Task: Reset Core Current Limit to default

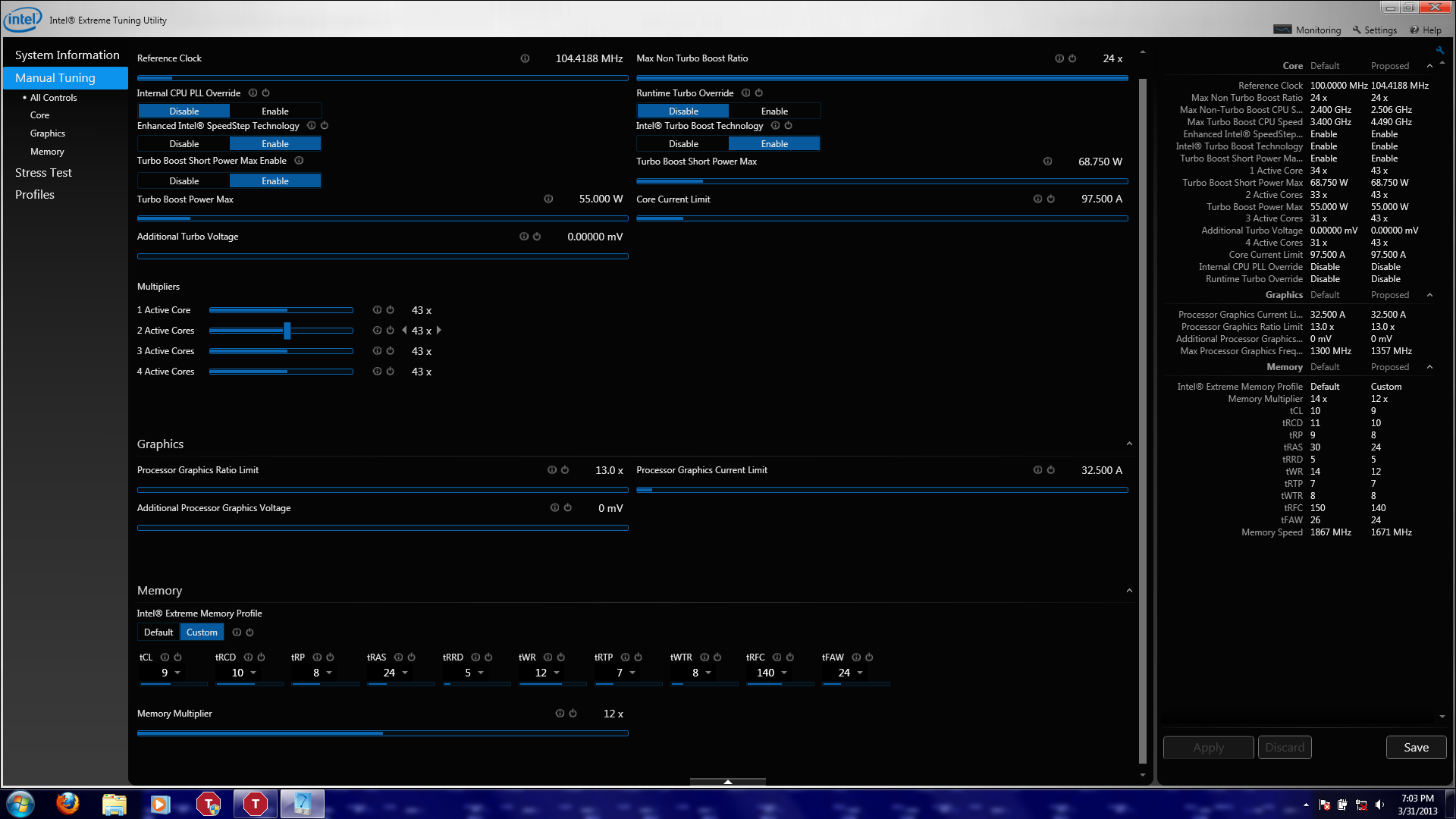Action: coord(1050,199)
